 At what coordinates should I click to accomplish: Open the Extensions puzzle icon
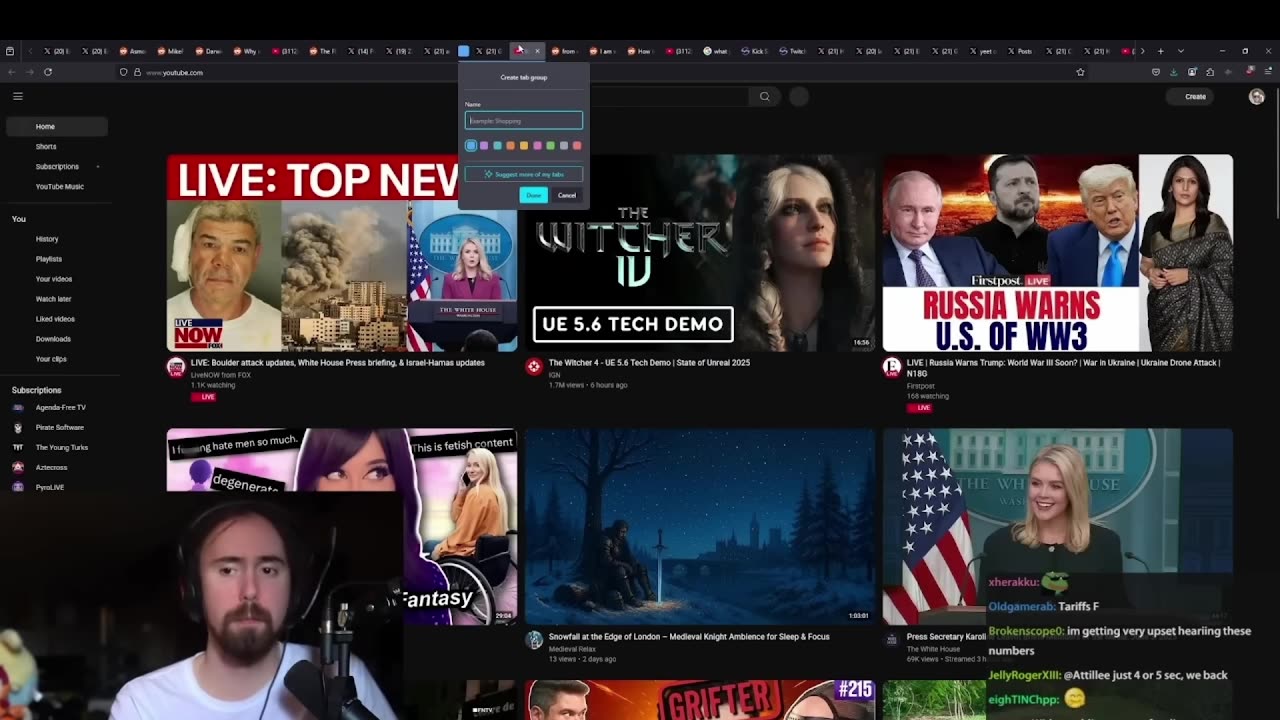point(1210,72)
